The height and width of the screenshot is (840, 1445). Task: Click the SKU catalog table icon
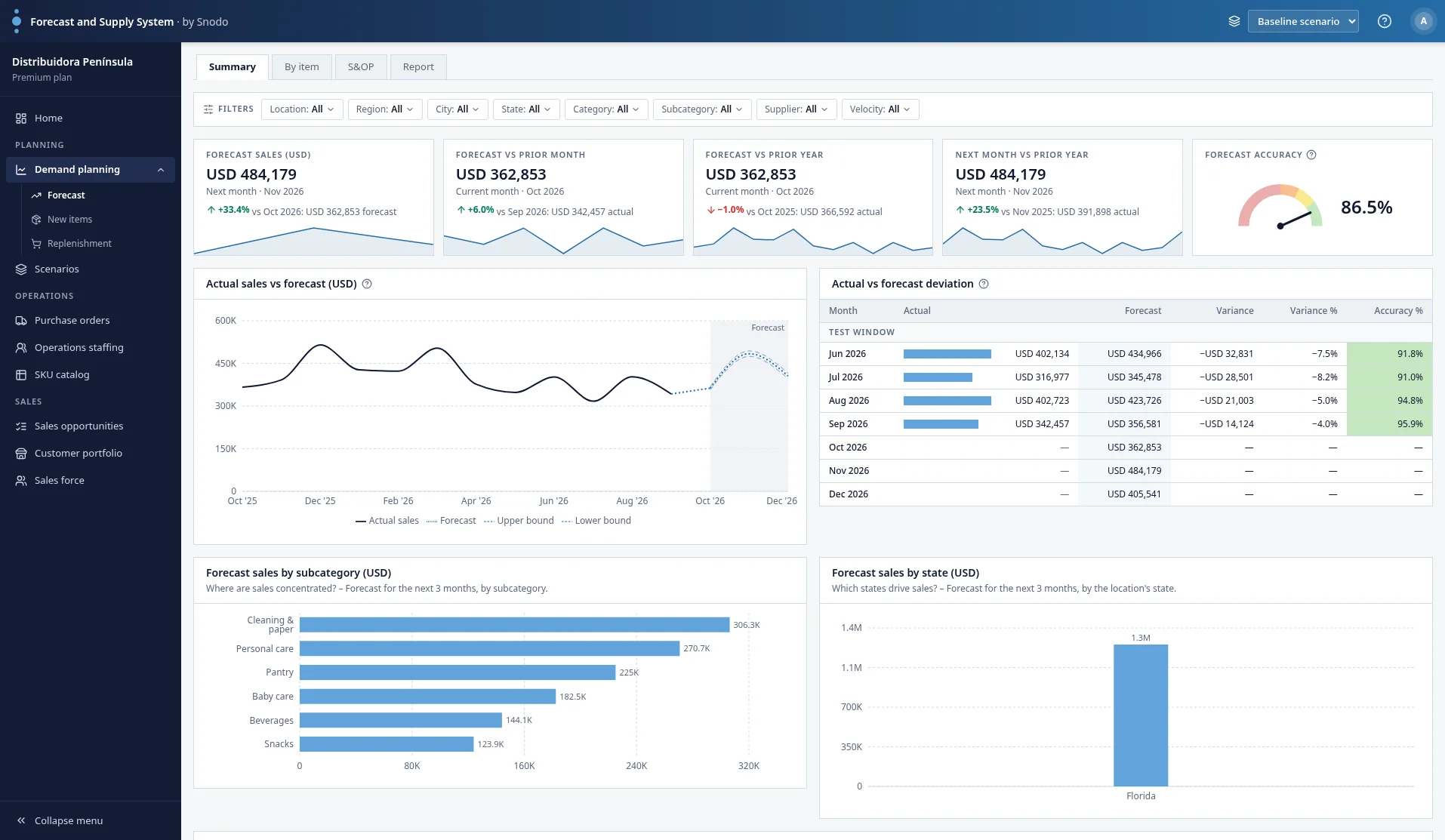21,375
